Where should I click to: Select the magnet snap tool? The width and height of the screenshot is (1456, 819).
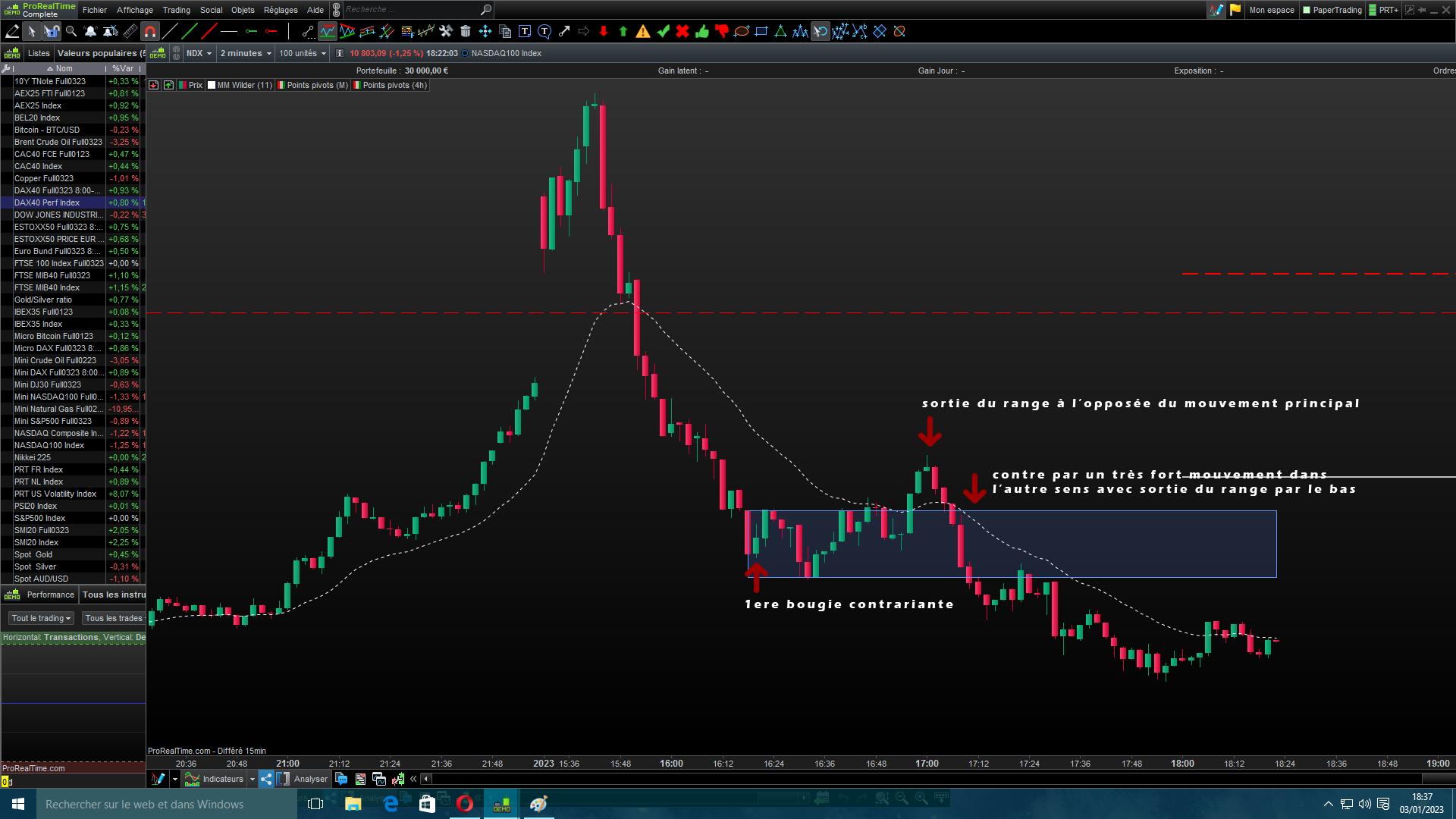150,31
